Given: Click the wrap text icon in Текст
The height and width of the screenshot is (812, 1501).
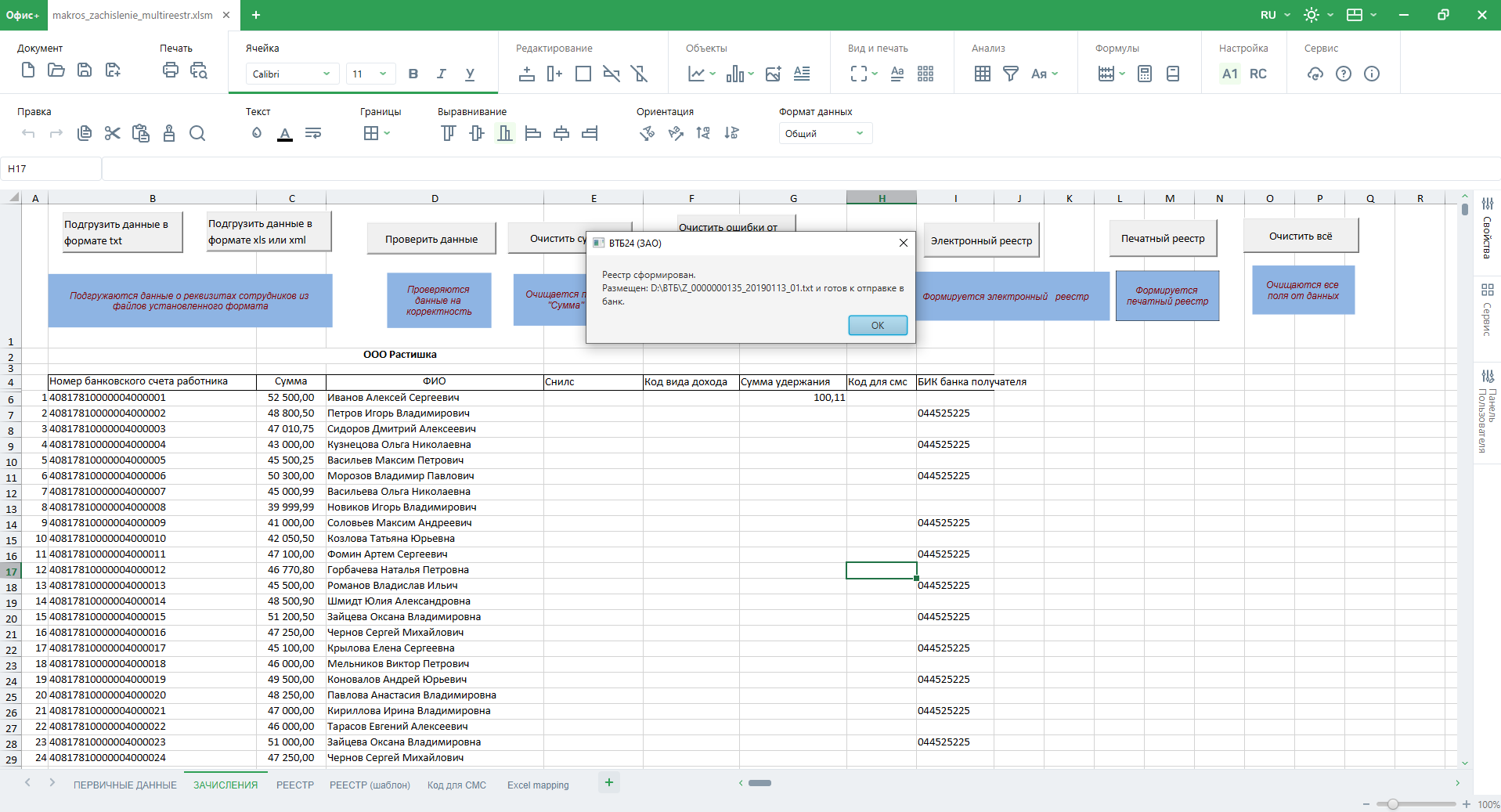Looking at the screenshot, I should coord(313,133).
